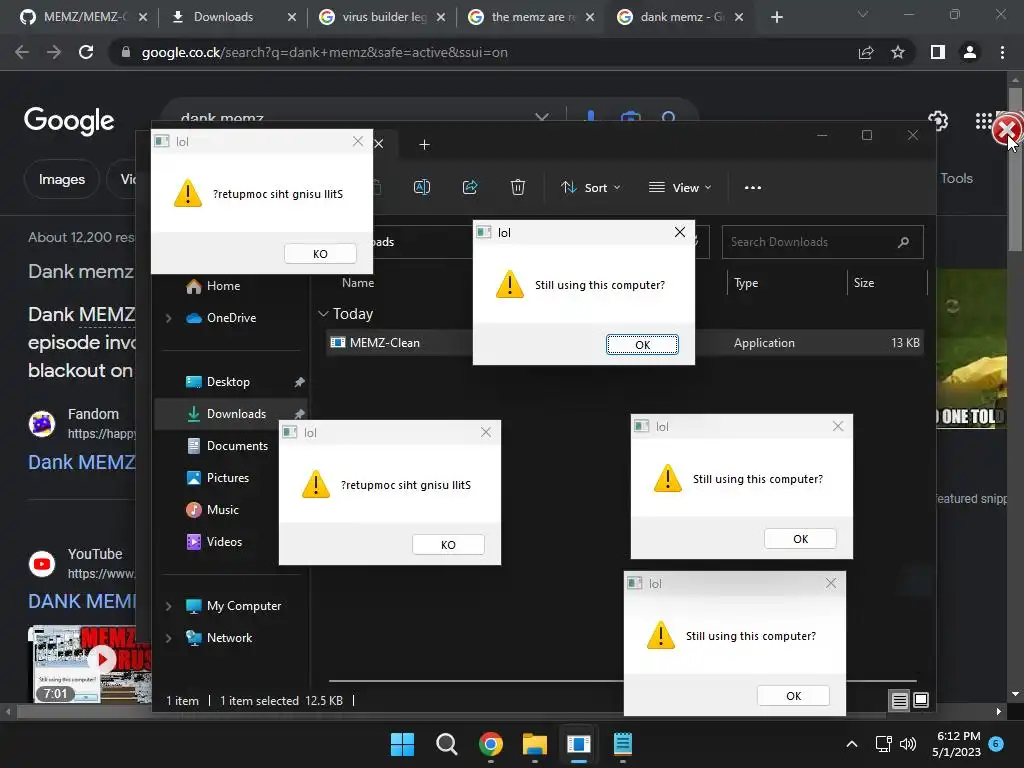
Task: Click the Search Downloads field
Action: [x=822, y=242]
